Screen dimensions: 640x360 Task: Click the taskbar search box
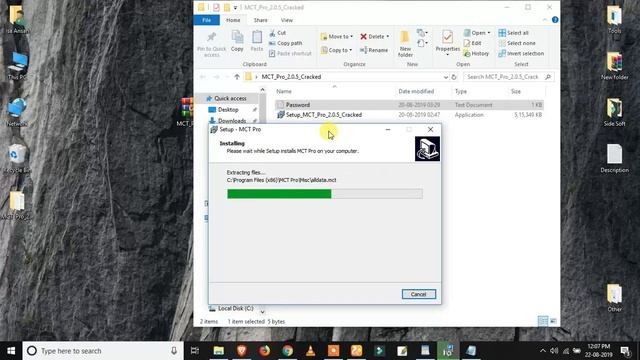pyautogui.click(x=102, y=351)
